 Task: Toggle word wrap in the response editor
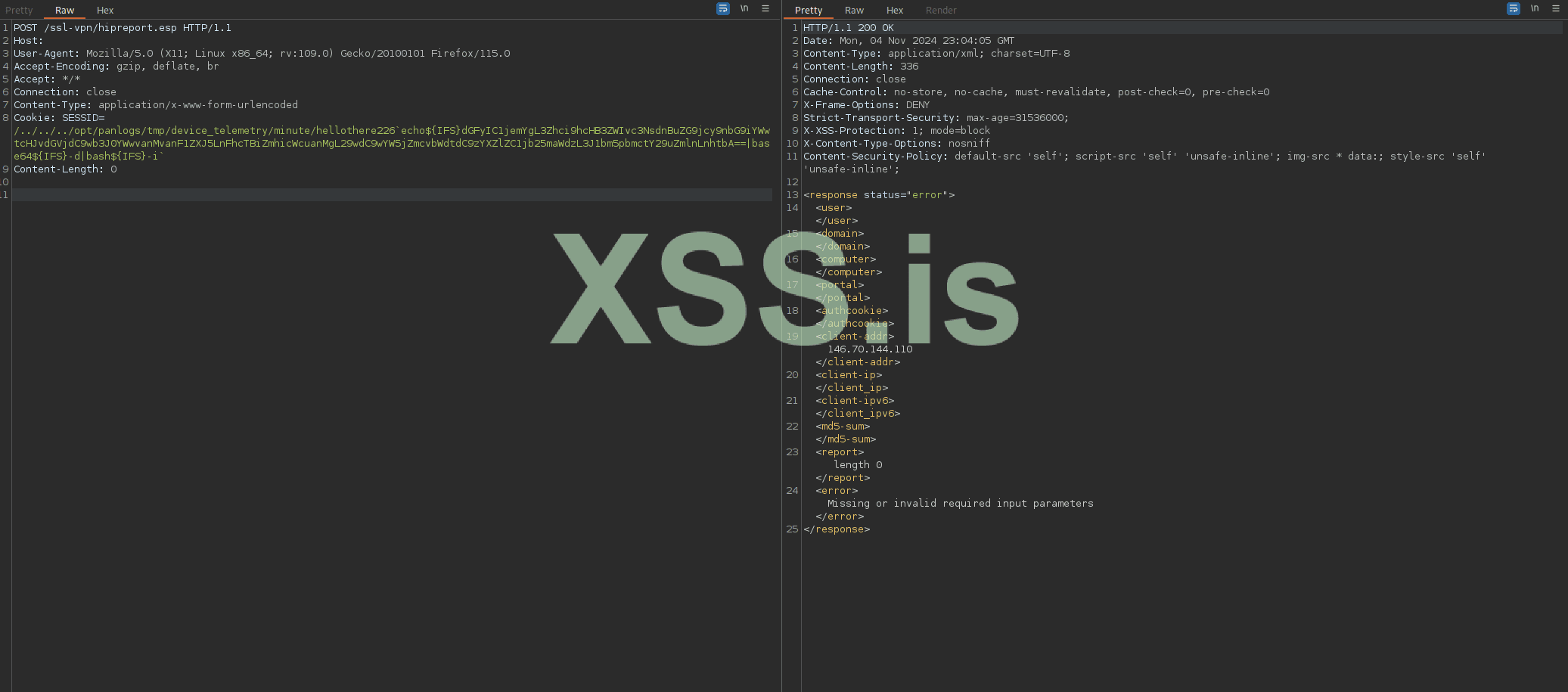point(1513,8)
